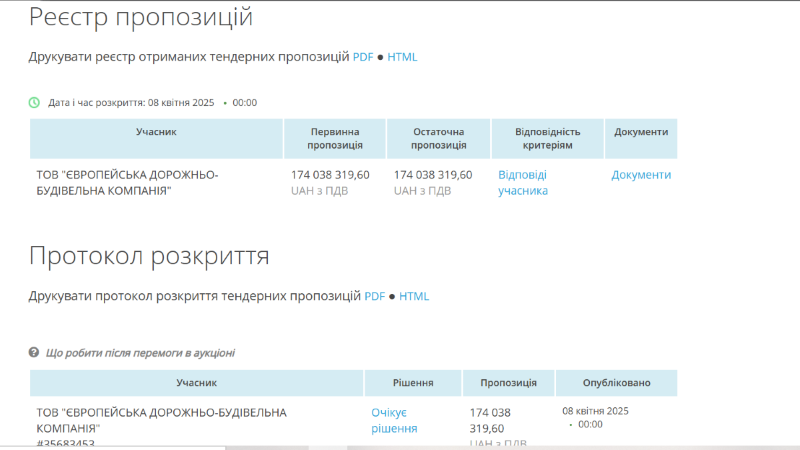Click 'Рішення' column header in protocol table
Screen dimensions: 800x450
[x=413, y=383]
